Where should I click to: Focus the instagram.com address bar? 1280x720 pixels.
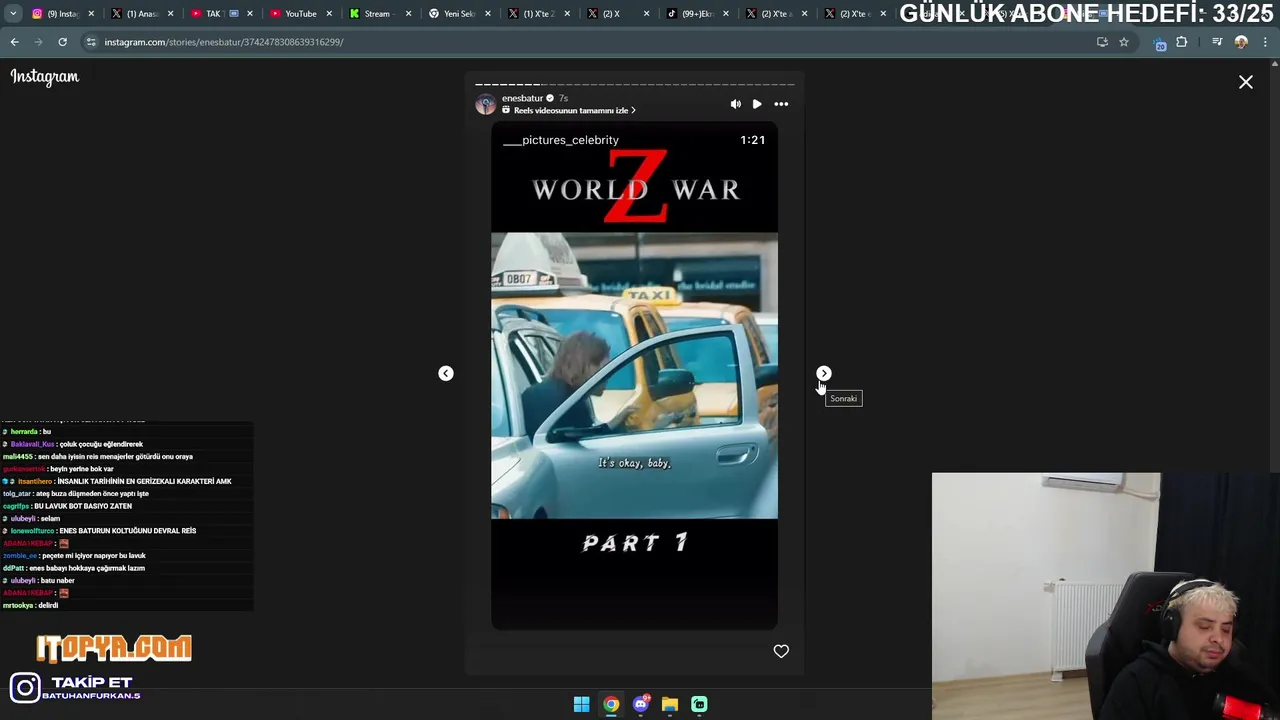(590, 42)
